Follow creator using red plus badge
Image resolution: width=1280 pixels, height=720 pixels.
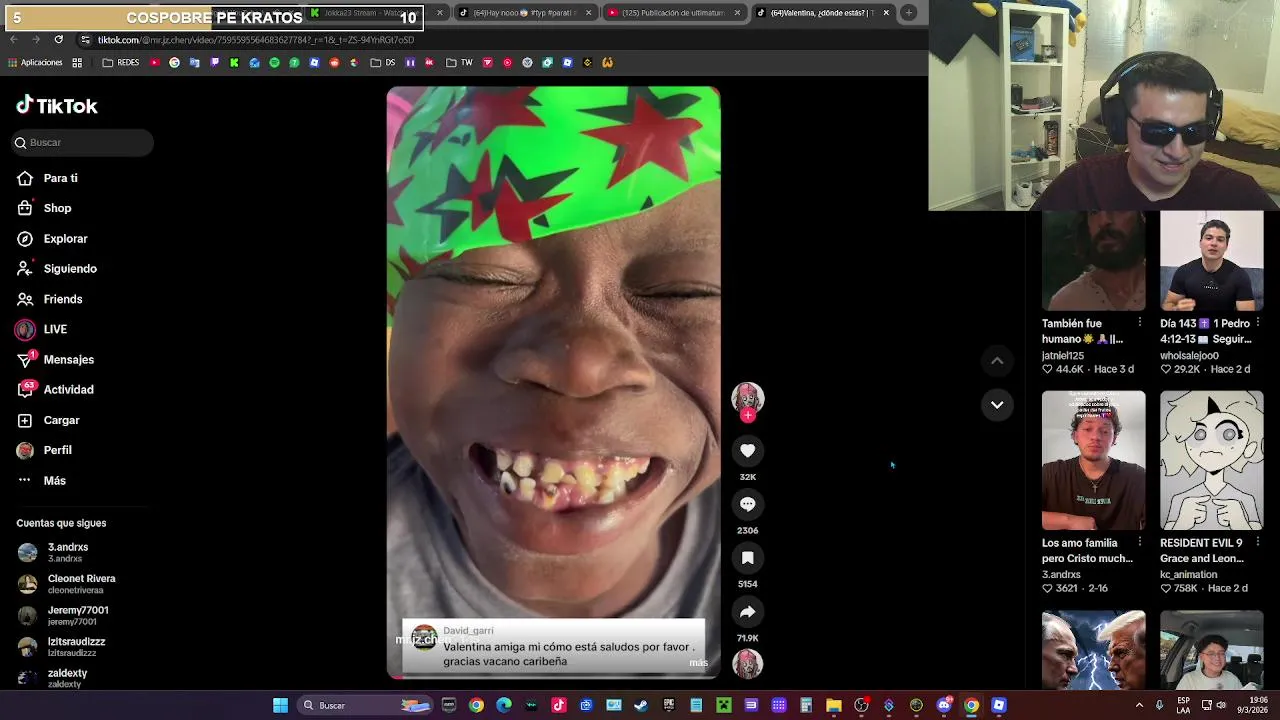(x=747, y=415)
